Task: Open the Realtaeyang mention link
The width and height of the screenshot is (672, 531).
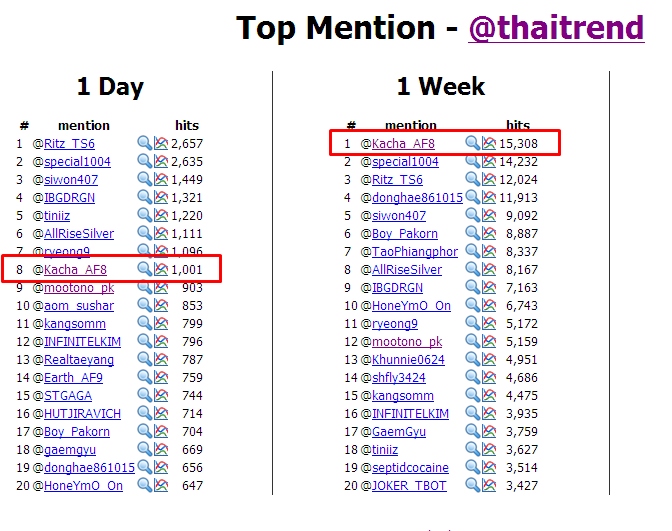Action: pos(79,360)
